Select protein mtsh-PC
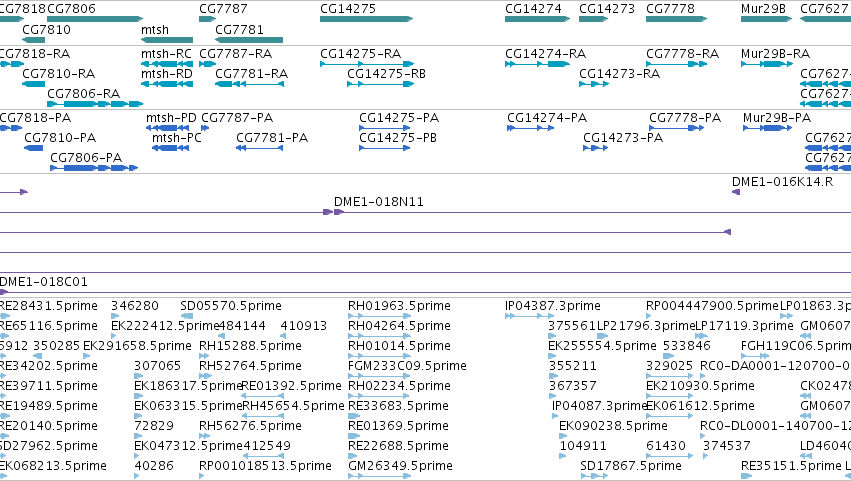Viewport: 851px width, 481px height. [170, 148]
